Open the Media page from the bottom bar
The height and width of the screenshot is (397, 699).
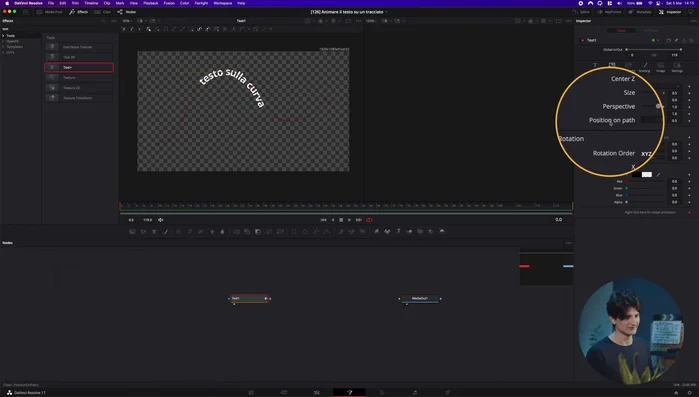click(x=251, y=393)
